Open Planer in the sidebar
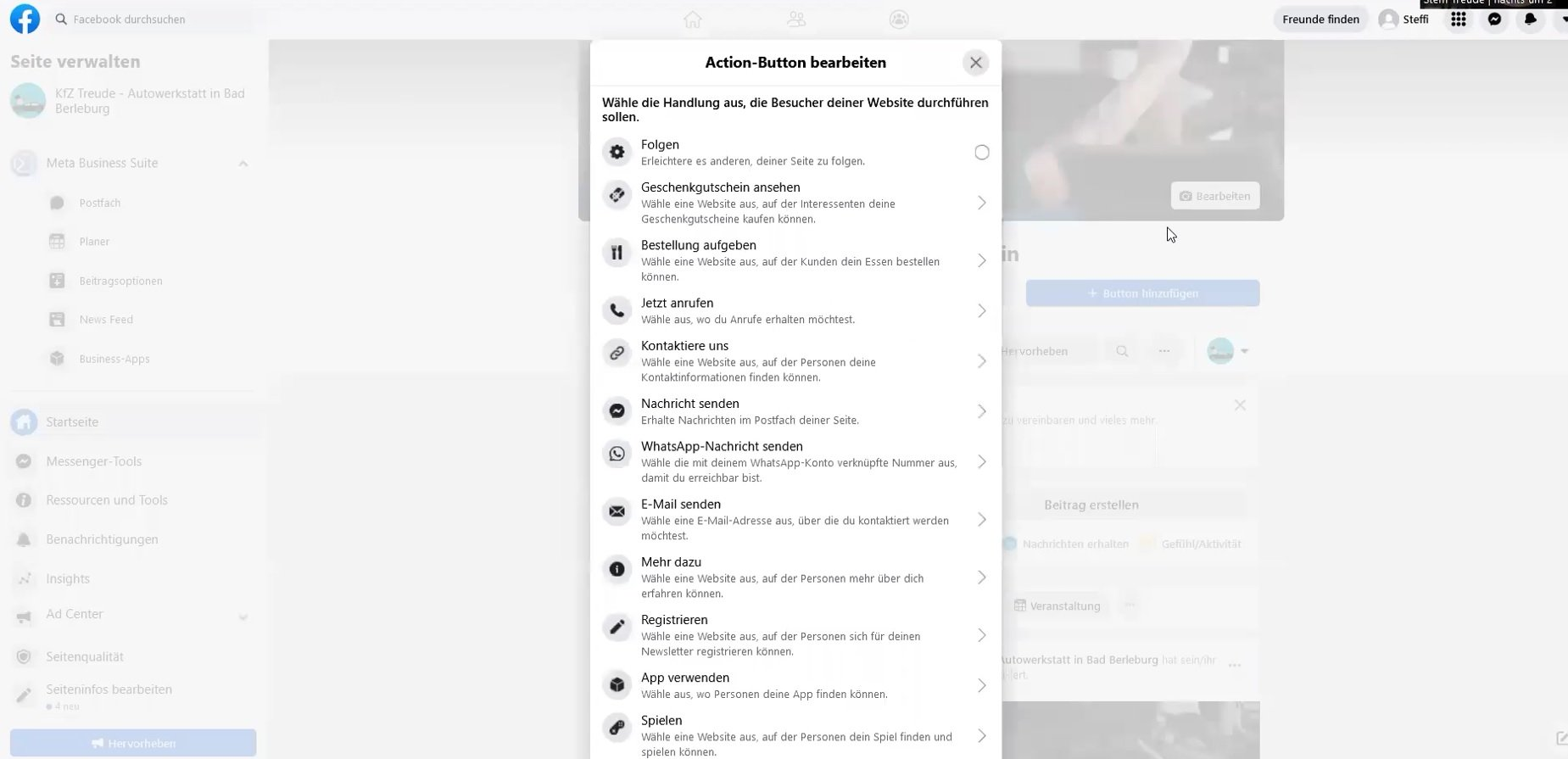Viewport: 1568px width, 759px height. click(x=94, y=242)
